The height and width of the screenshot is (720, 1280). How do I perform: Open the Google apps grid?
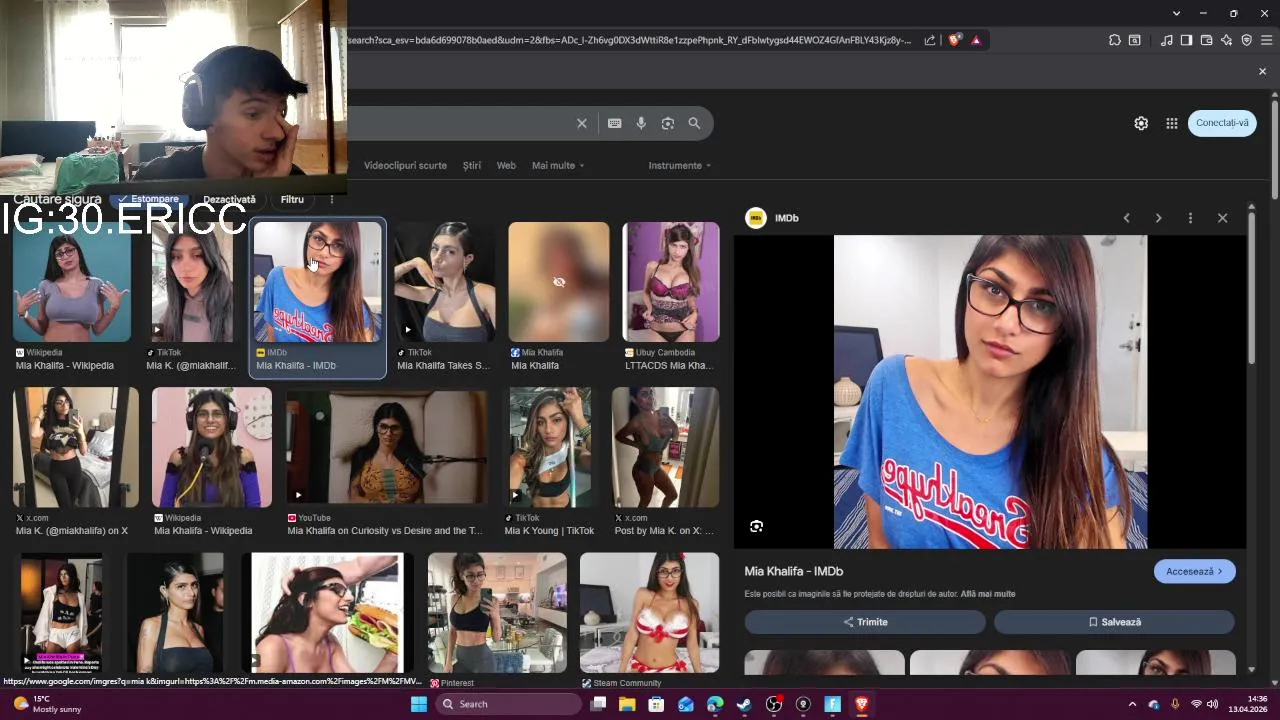click(1171, 123)
